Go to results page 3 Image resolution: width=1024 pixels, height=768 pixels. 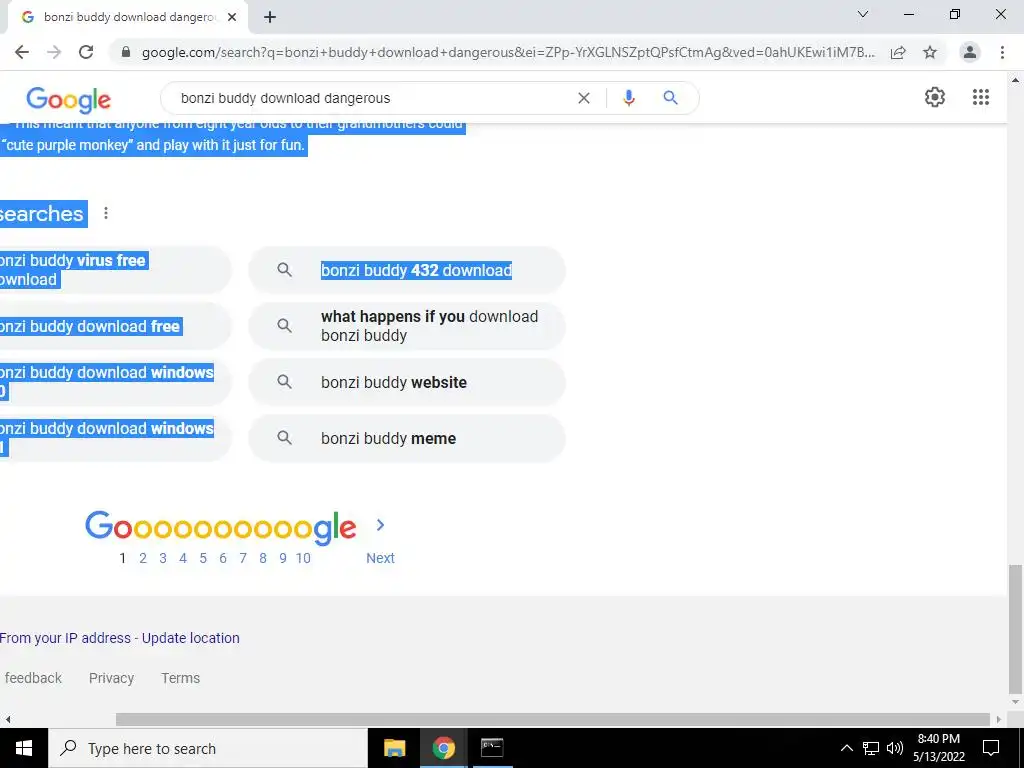[163, 558]
